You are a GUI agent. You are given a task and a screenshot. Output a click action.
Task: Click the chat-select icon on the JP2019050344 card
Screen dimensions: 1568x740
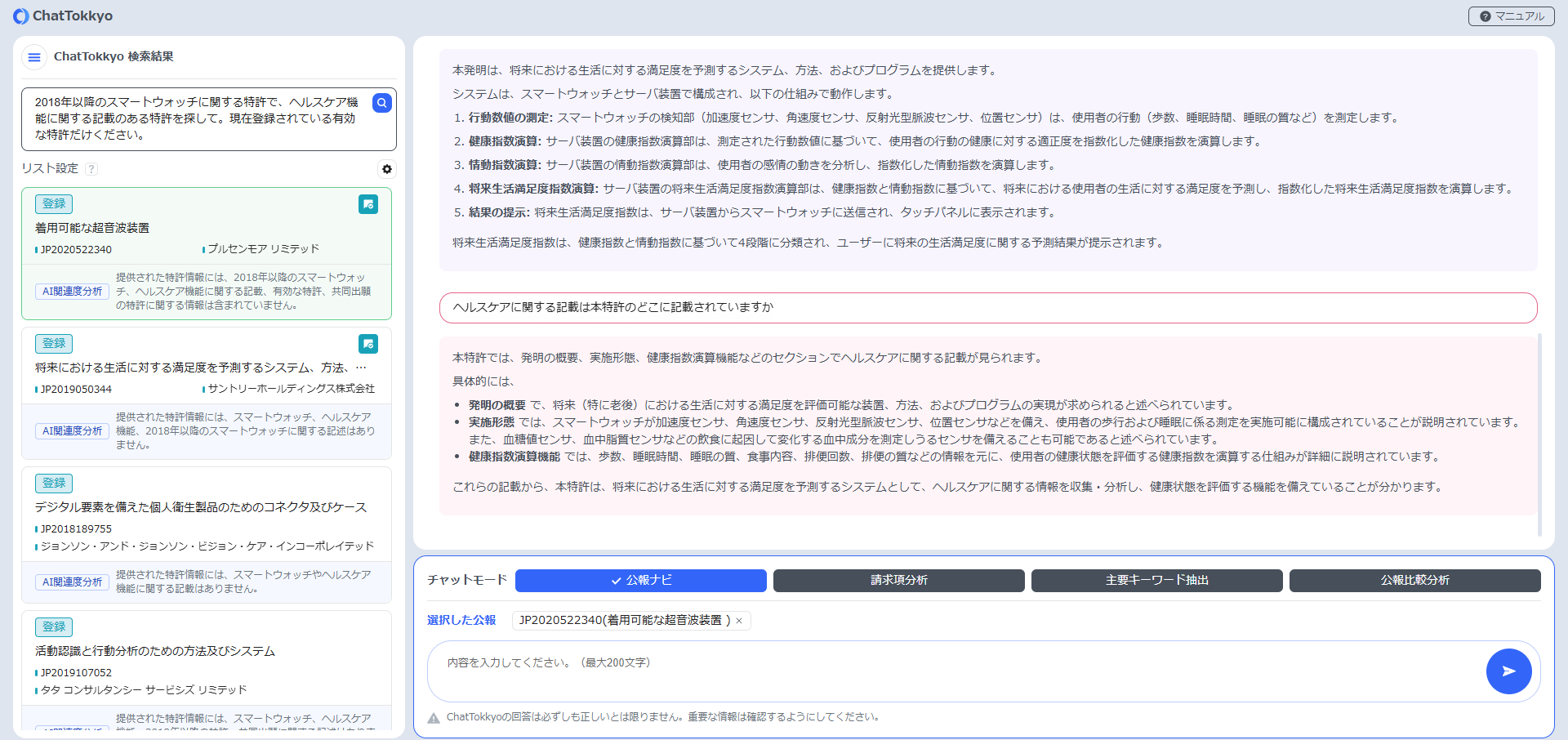click(368, 344)
